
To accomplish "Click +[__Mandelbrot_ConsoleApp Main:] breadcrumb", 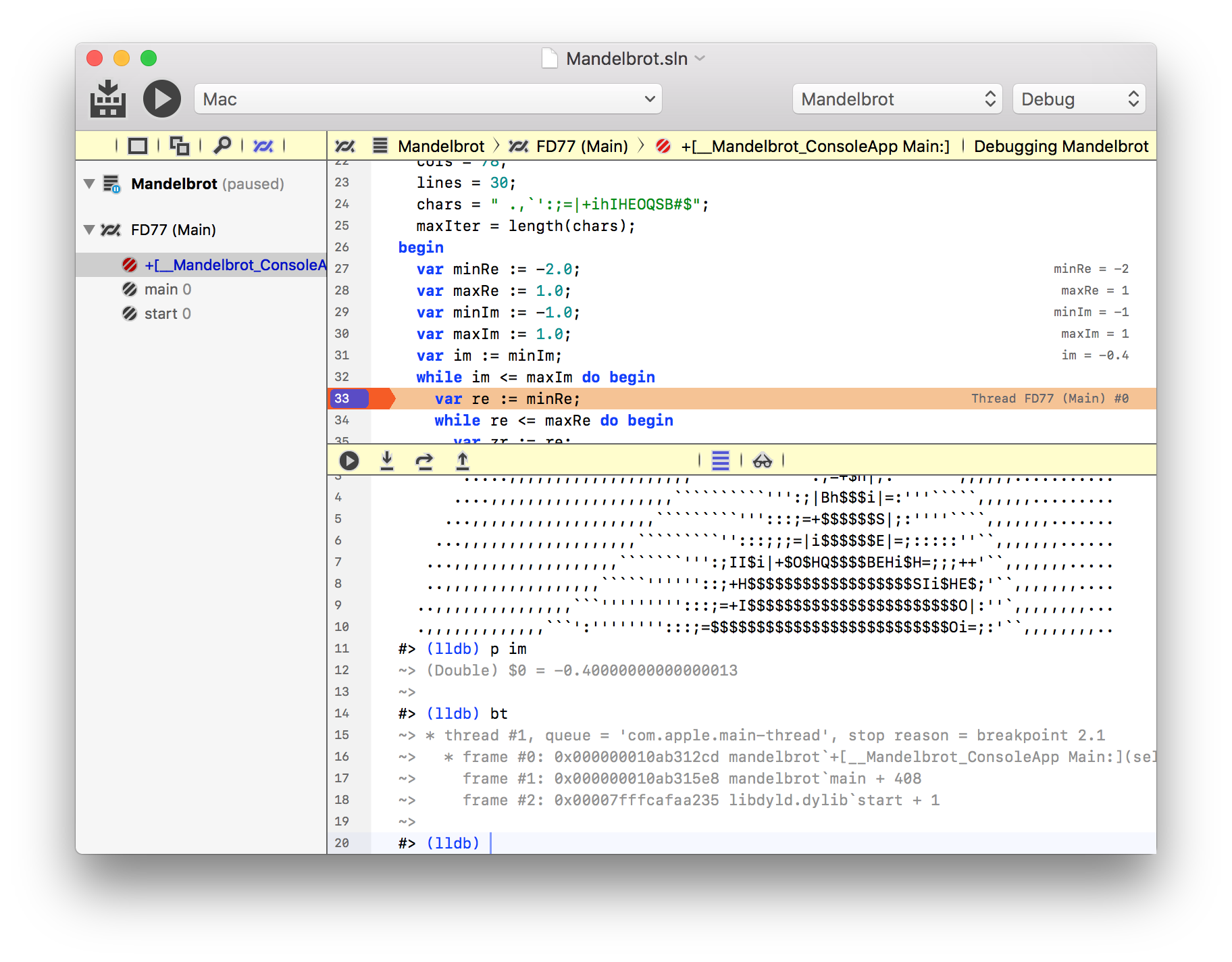I will point(815,146).
